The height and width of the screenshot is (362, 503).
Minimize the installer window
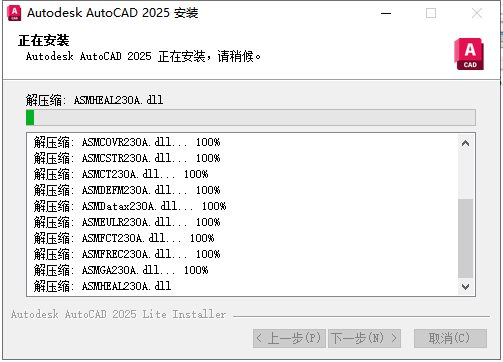[x=386, y=13]
